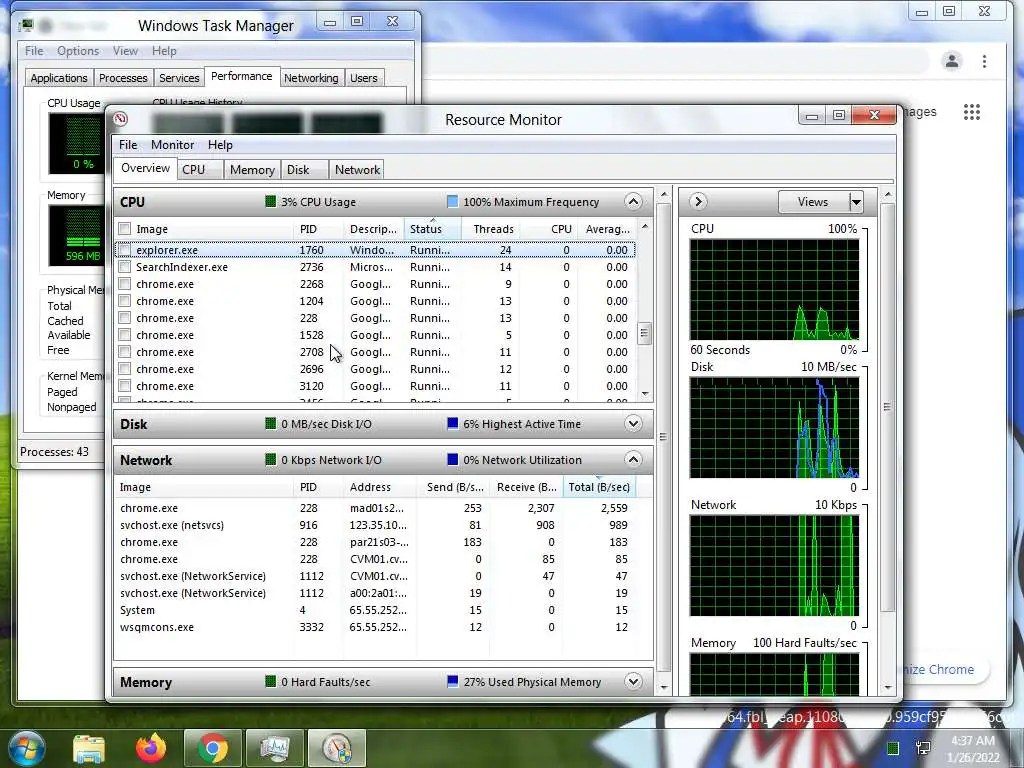This screenshot has width=1024, height=768.
Task: Switch to the Network tab
Action: pyautogui.click(x=357, y=169)
